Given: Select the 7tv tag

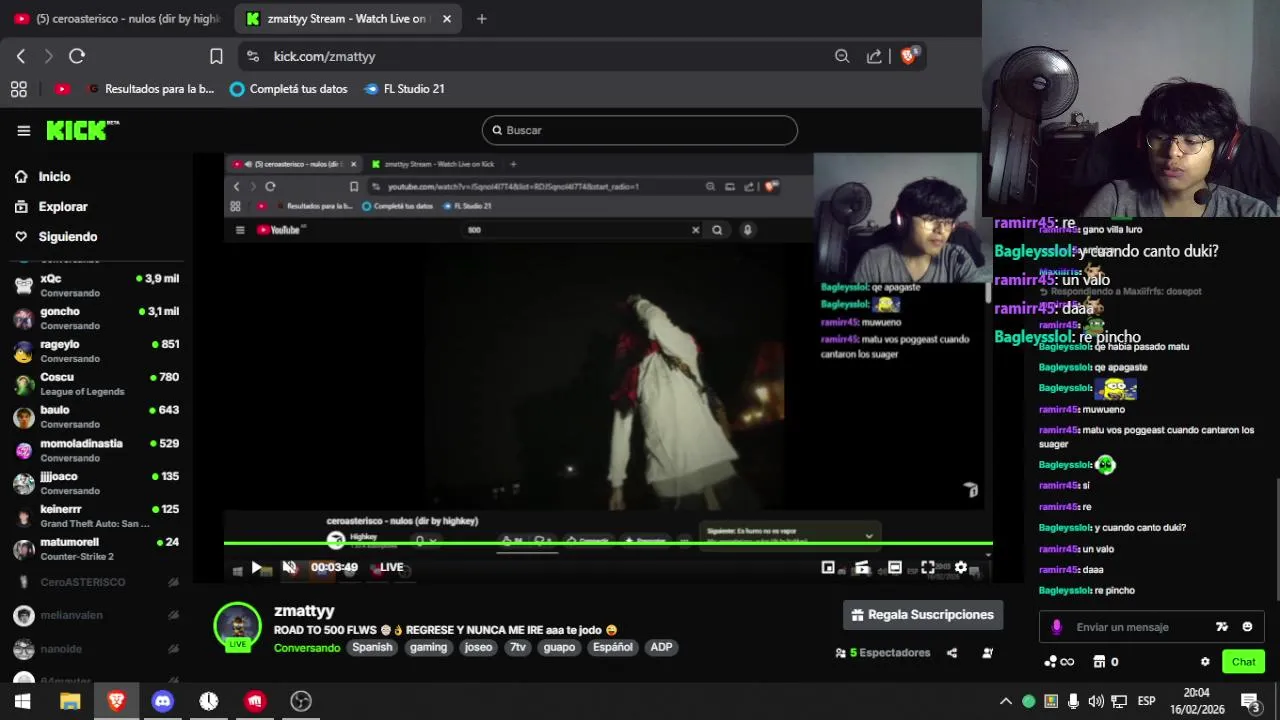Looking at the screenshot, I should [517, 647].
